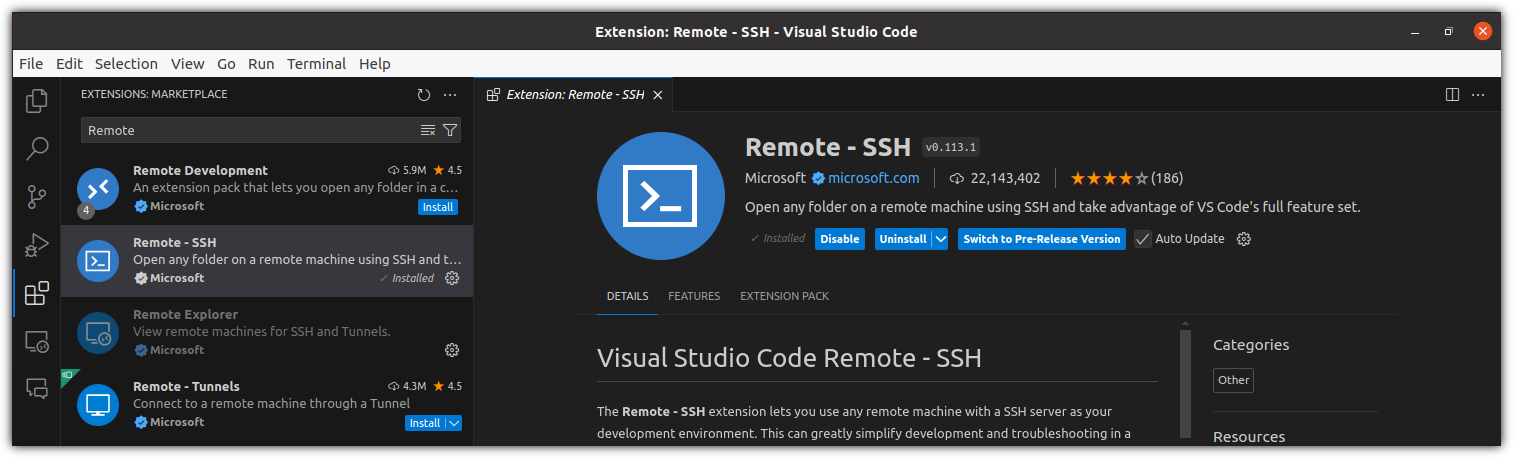Open the Help menu
Viewport: 1514px width, 459px height.
(374, 63)
